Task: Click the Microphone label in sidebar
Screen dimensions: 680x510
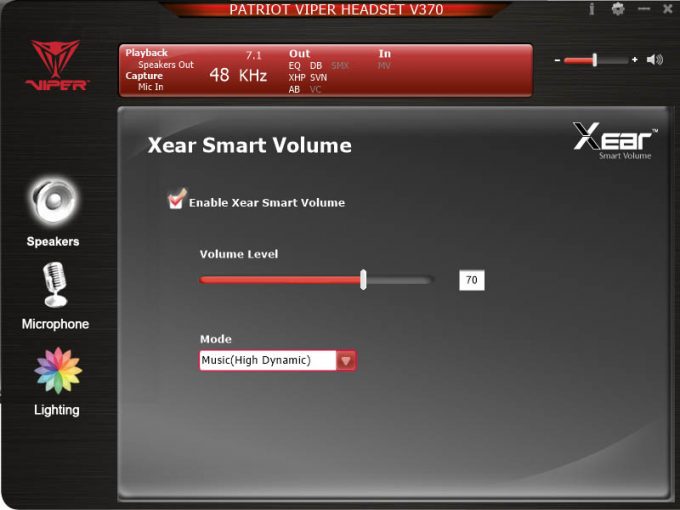Action: point(55,324)
